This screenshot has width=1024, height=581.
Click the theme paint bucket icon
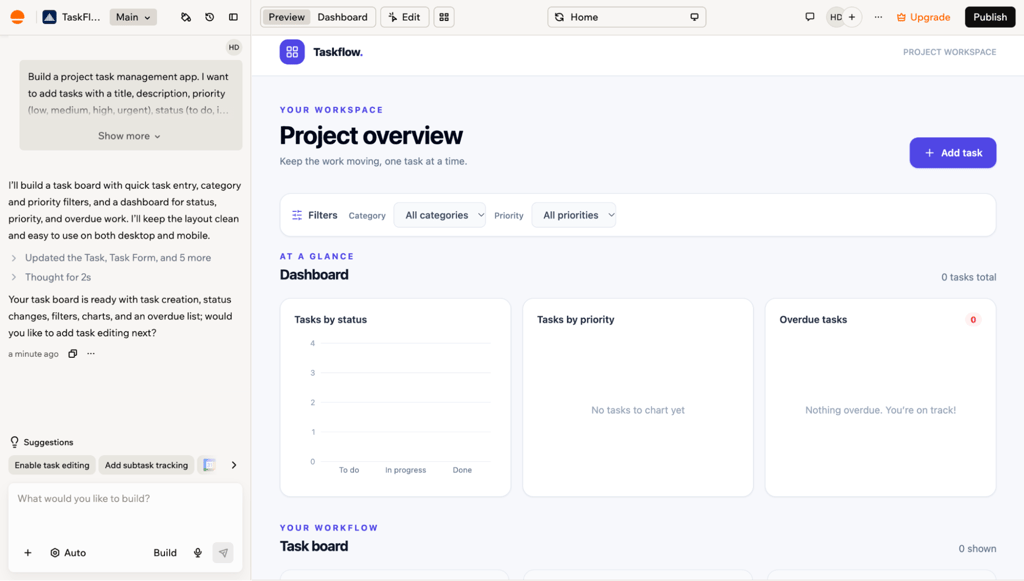pos(186,17)
